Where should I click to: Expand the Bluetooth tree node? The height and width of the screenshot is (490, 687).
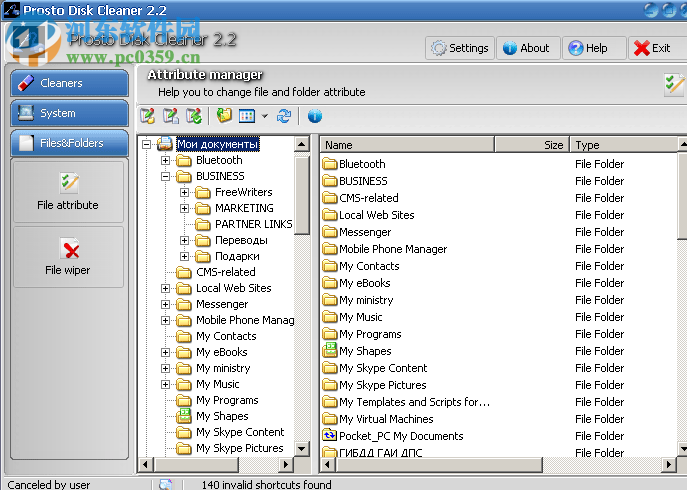[x=166, y=160]
